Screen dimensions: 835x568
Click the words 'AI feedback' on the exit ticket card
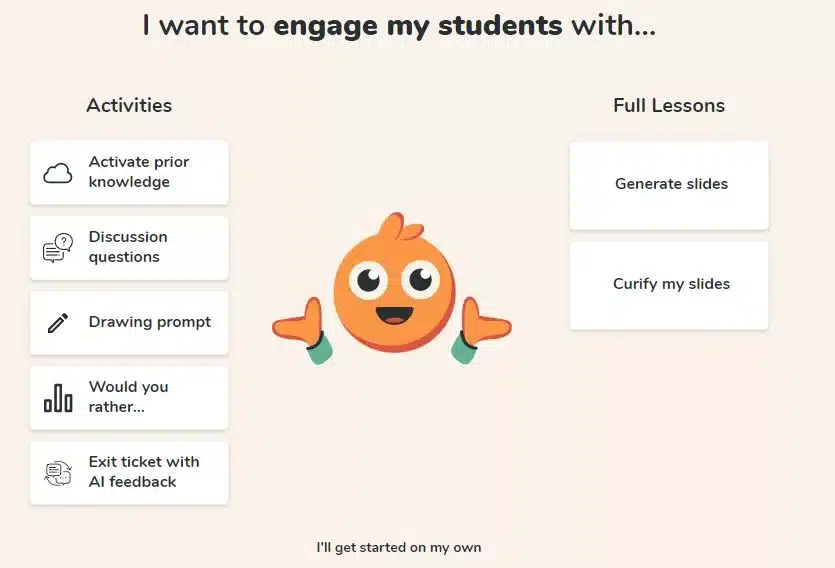[132, 482]
